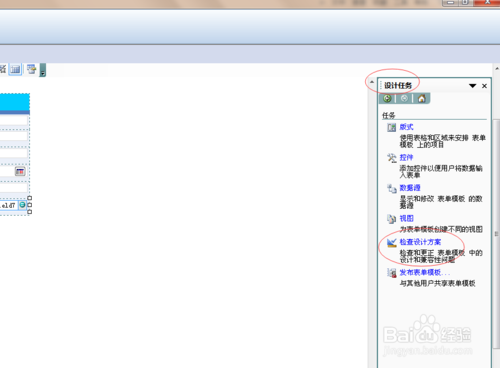Go forward in the 设计任务 pane

tap(404, 98)
